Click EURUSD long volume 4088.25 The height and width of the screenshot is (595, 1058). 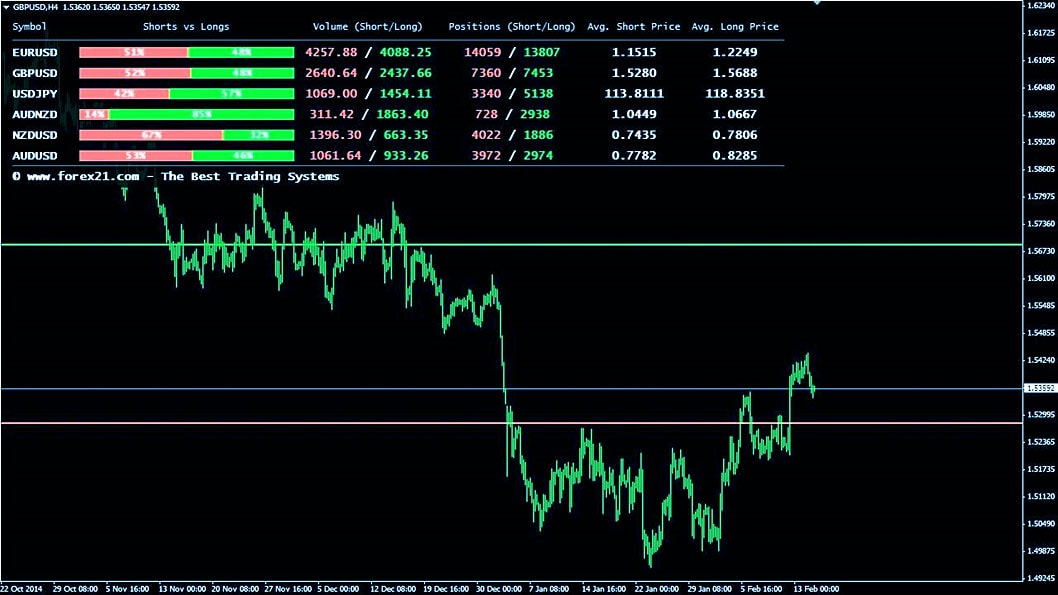click(406, 52)
